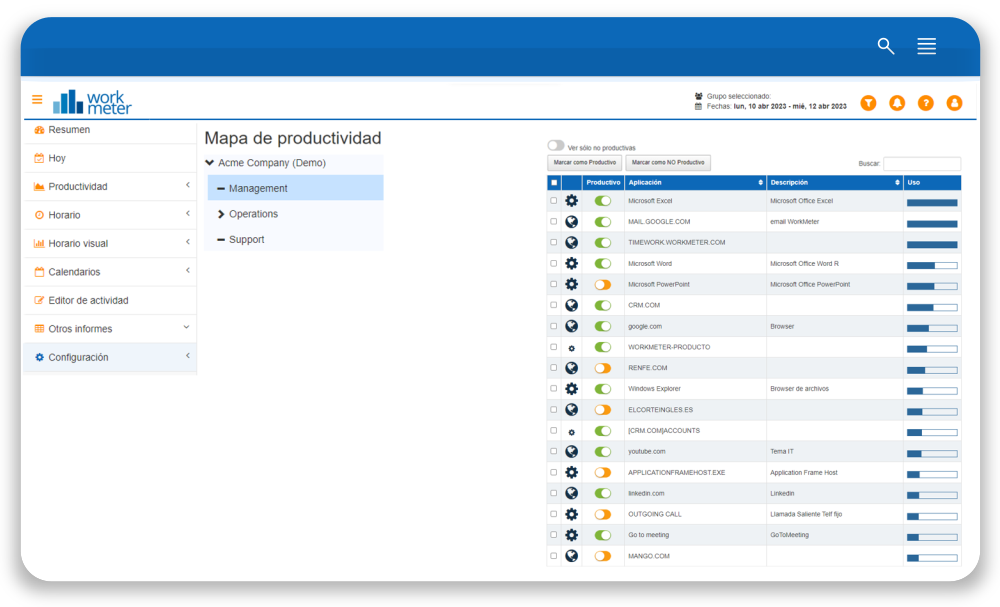Click 'Marcar como NO Productivo' button

click(668, 163)
